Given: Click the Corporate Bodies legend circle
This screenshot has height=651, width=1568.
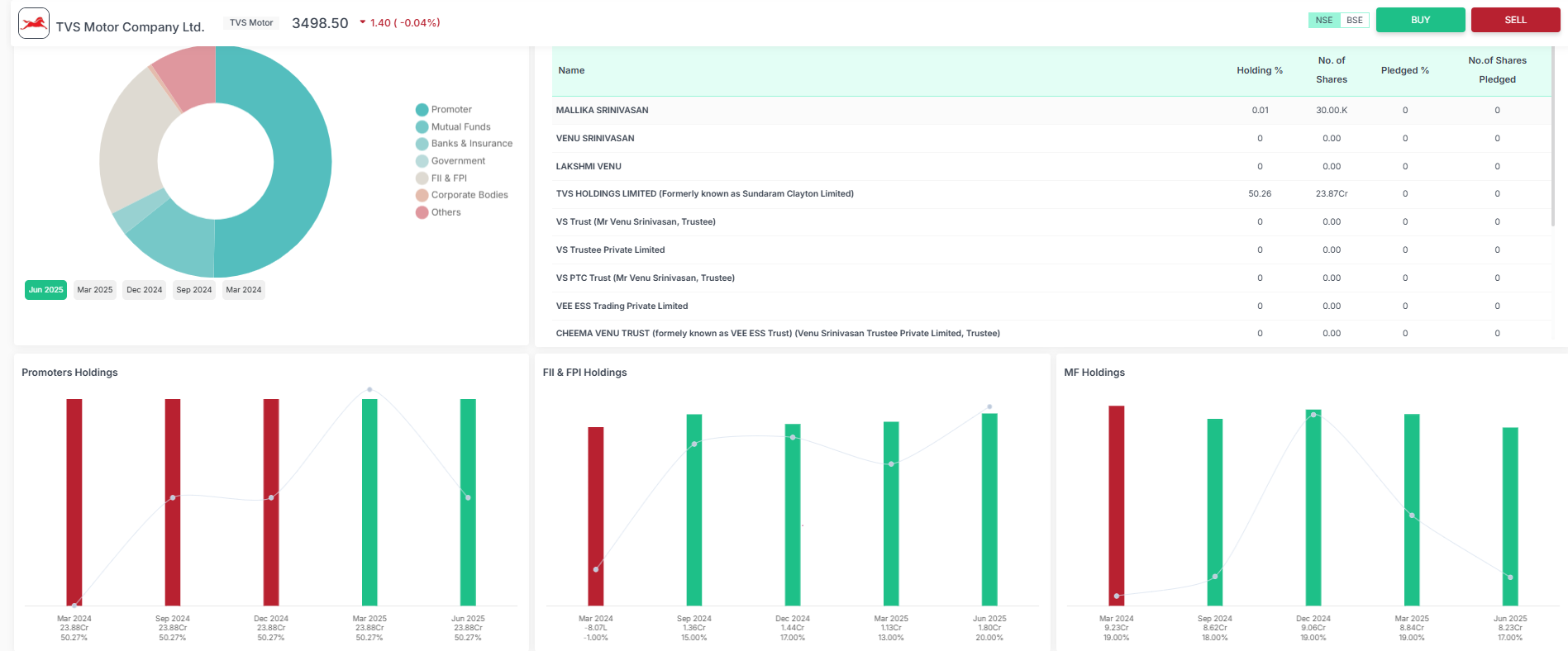Looking at the screenshot, I should (422, 195).
